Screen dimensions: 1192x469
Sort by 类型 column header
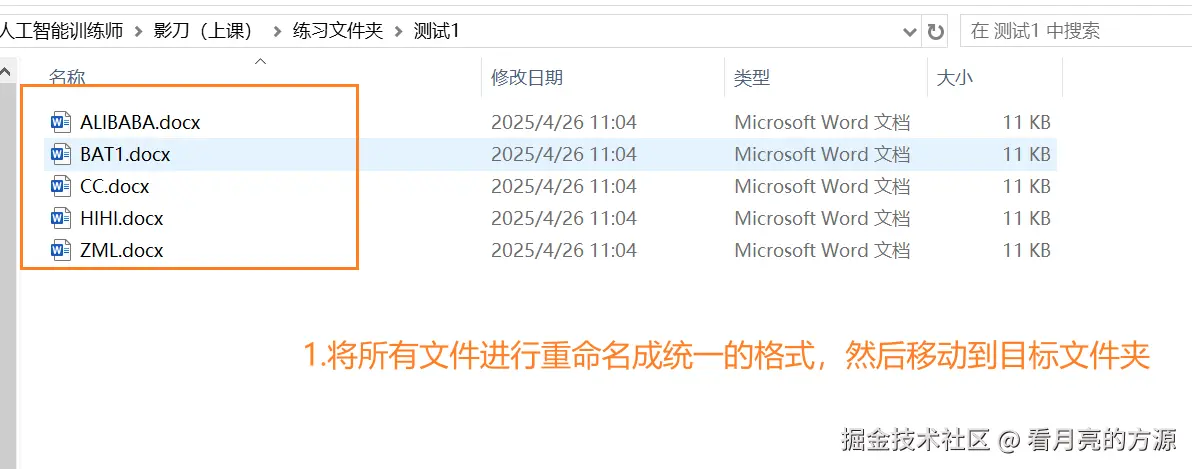coord(752,78)
